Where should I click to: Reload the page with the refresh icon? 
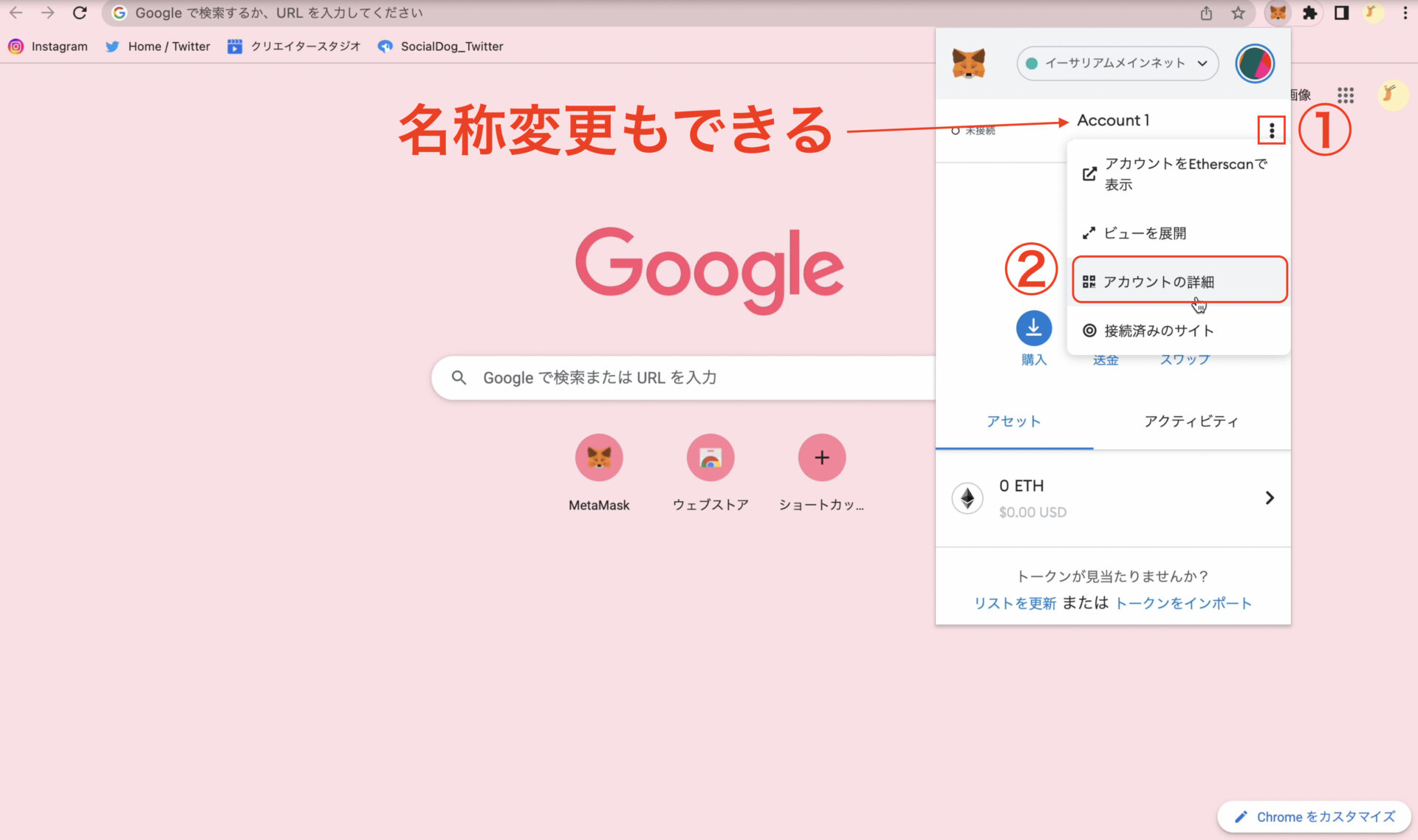80,13
